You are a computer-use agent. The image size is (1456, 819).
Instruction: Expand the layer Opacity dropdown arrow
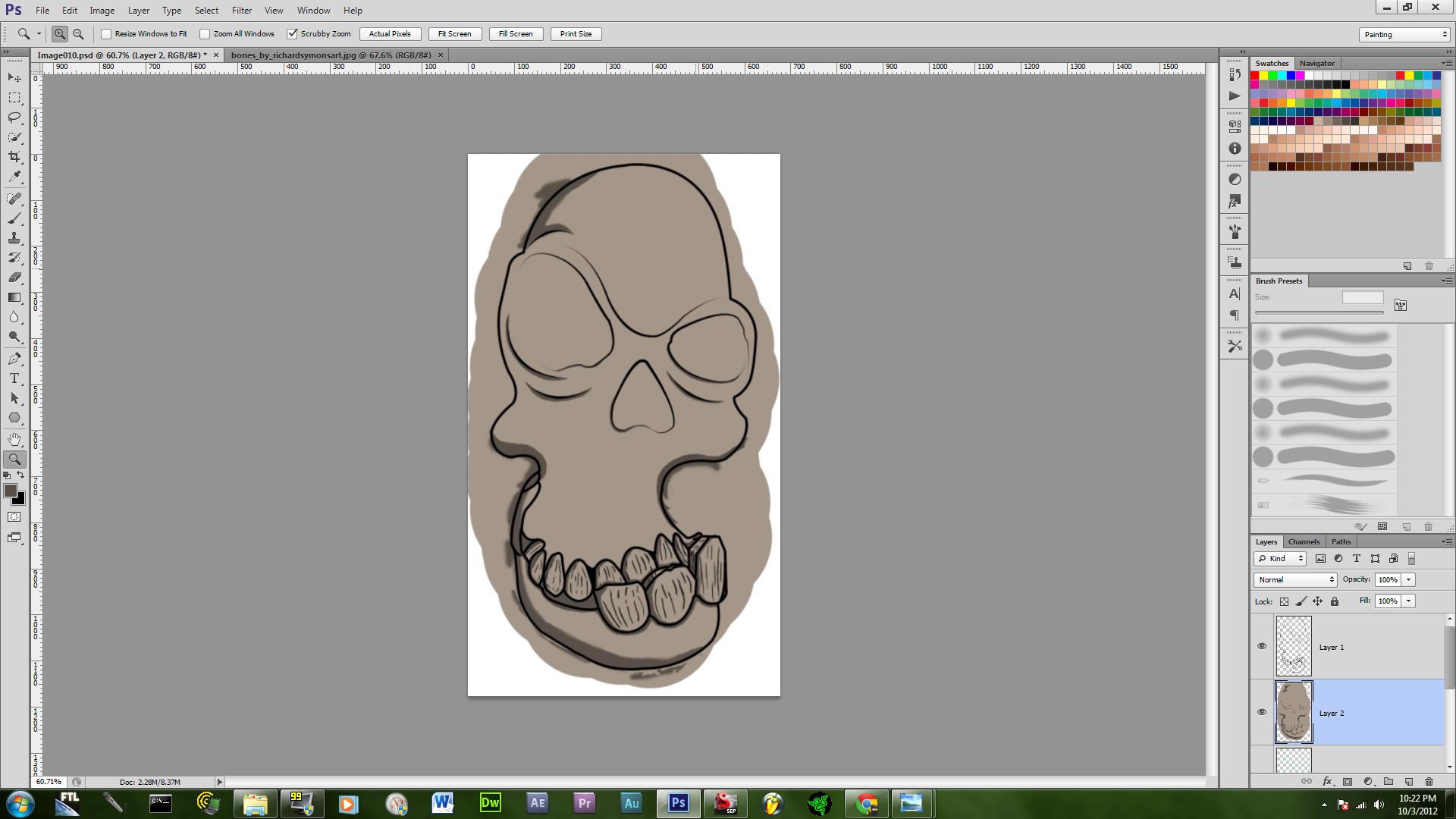pyautogui.click(x=1408, y=579)
